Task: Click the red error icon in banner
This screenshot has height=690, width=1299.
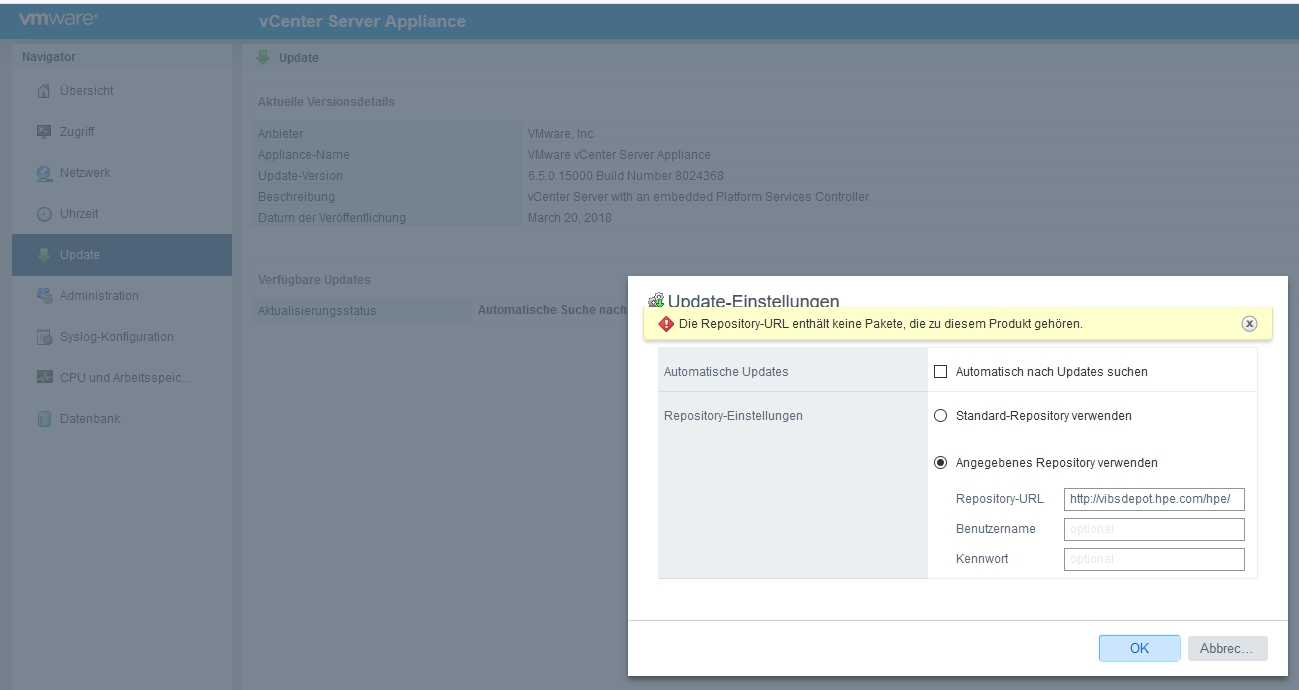Action: [666, 324]
